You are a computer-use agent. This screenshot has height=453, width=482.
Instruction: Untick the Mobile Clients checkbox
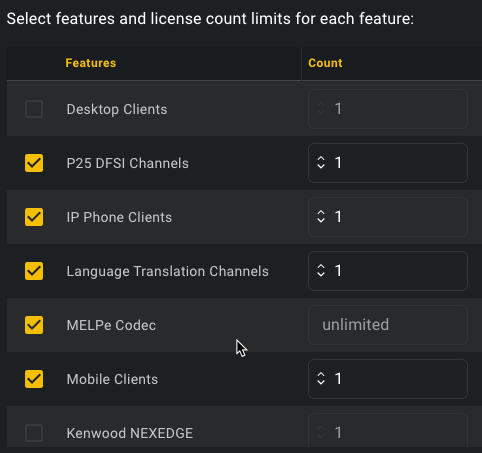[x=34, y=379]
